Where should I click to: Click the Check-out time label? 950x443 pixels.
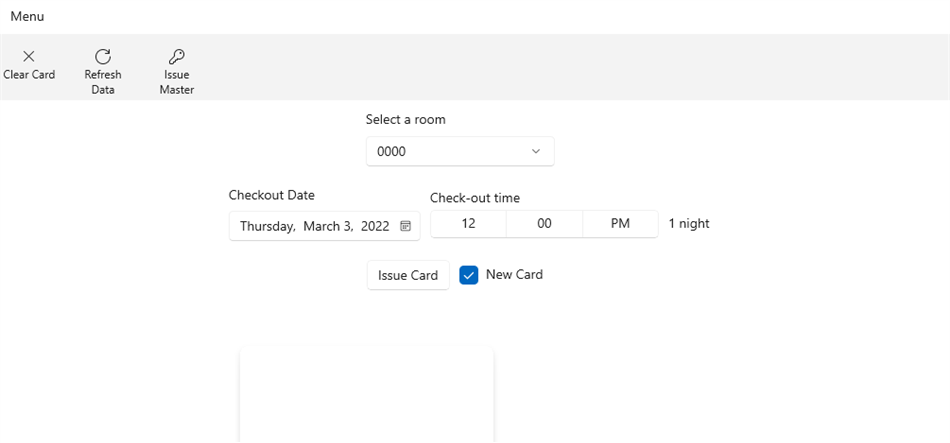475,198
